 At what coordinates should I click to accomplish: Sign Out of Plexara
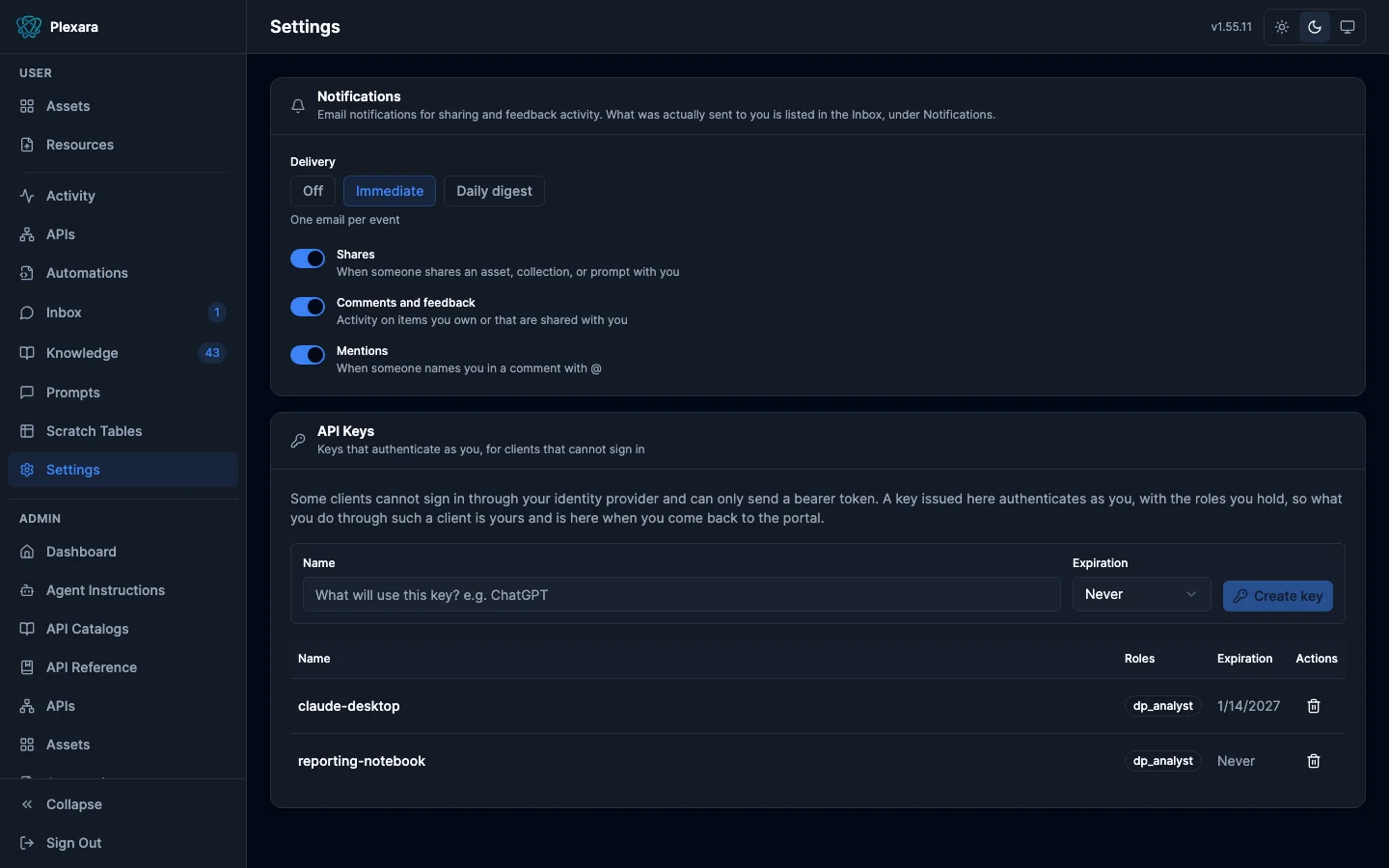(x=123, y=843)
